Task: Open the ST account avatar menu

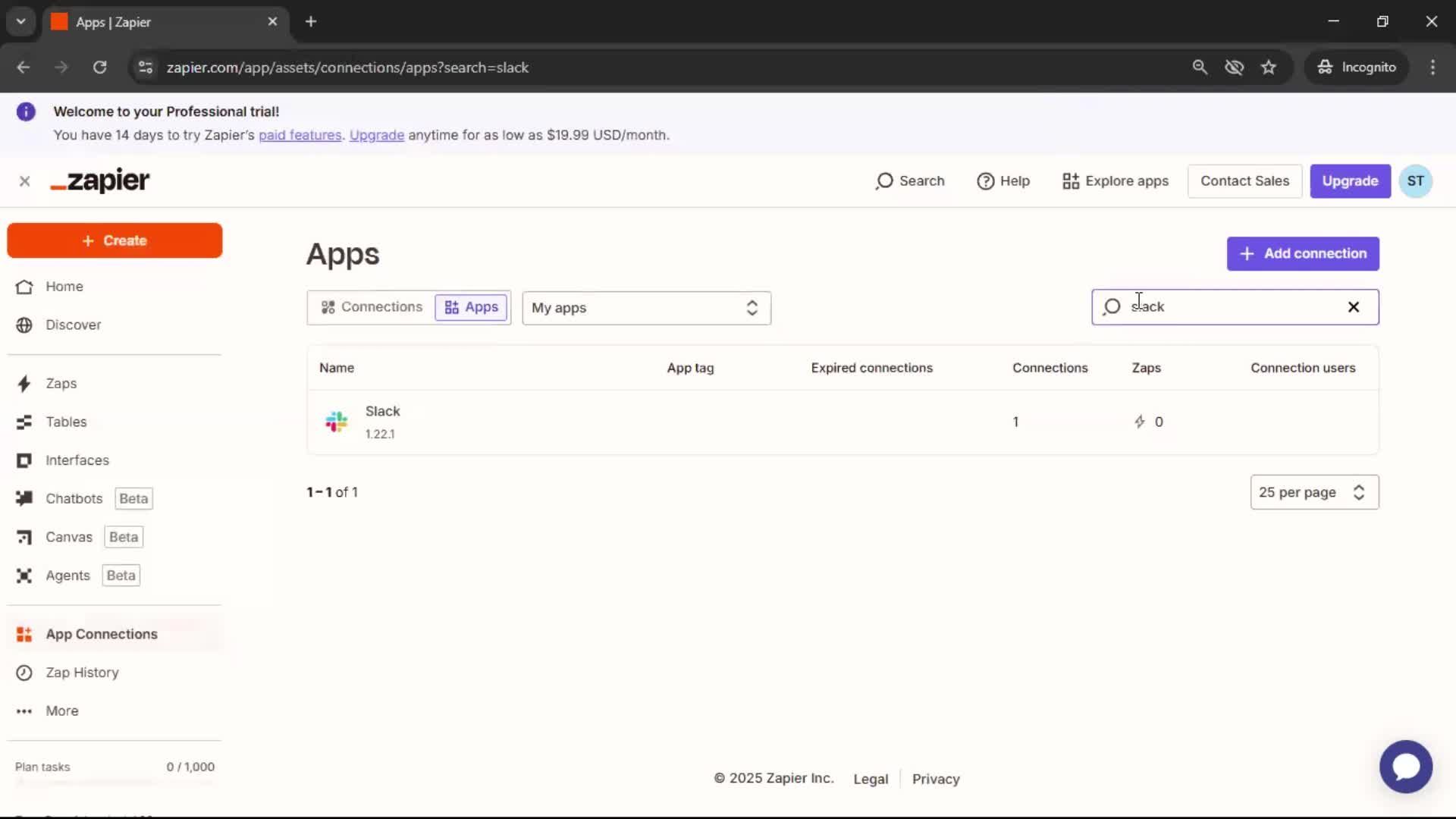Action: click(1415, 181)
